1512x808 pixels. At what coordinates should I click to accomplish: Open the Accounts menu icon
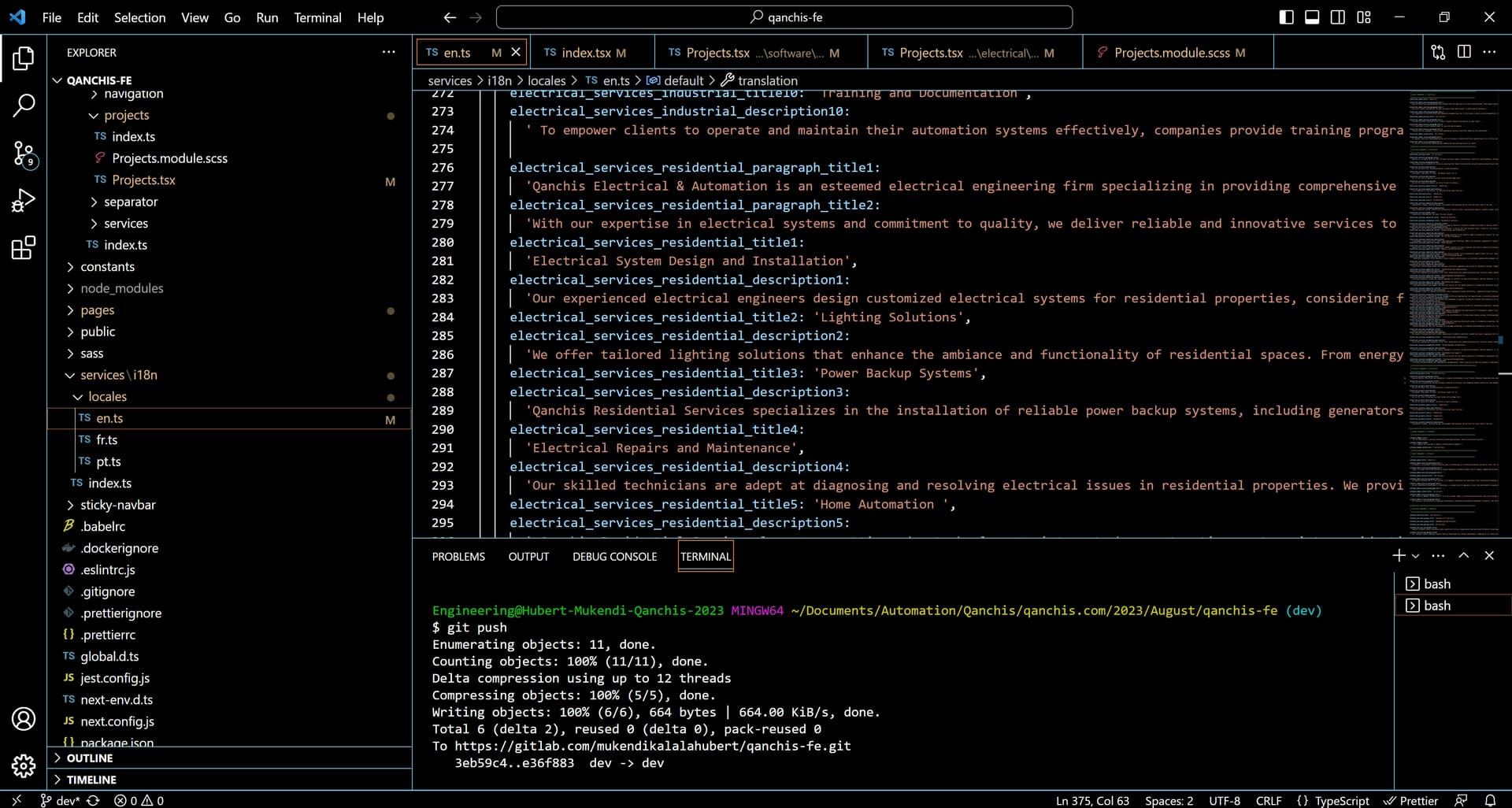tap(24, 718)
